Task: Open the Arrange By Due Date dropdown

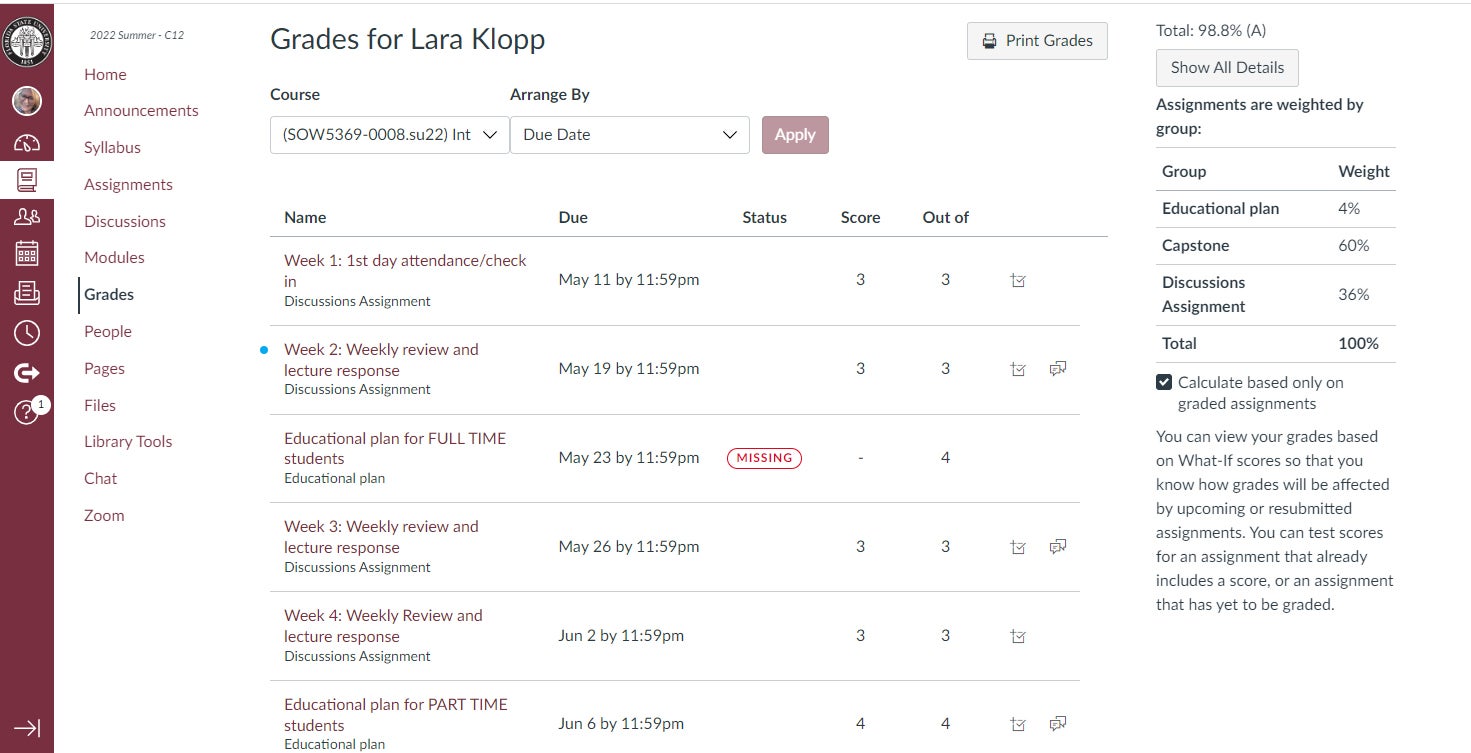Action: [x=629, y=135]
